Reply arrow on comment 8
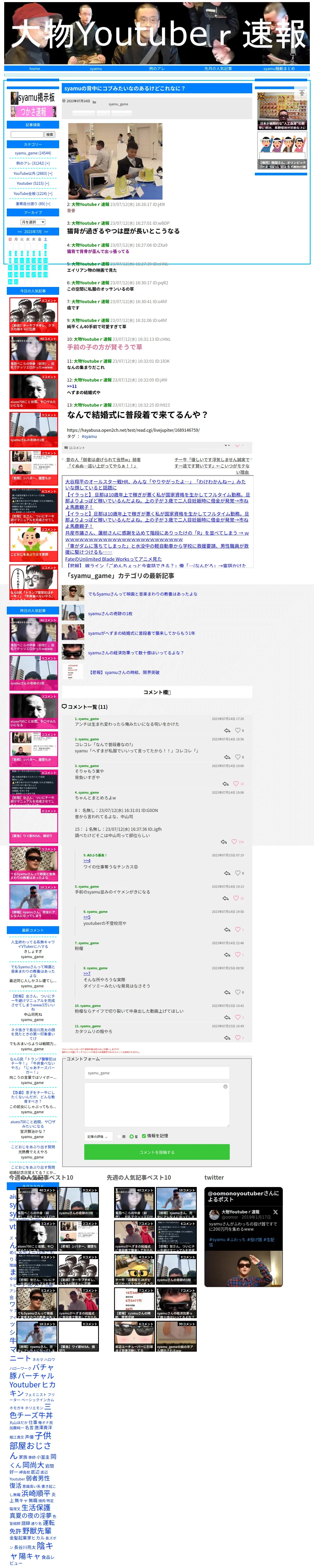Viewport: 314px width, 1568px height. coord(227,992)
